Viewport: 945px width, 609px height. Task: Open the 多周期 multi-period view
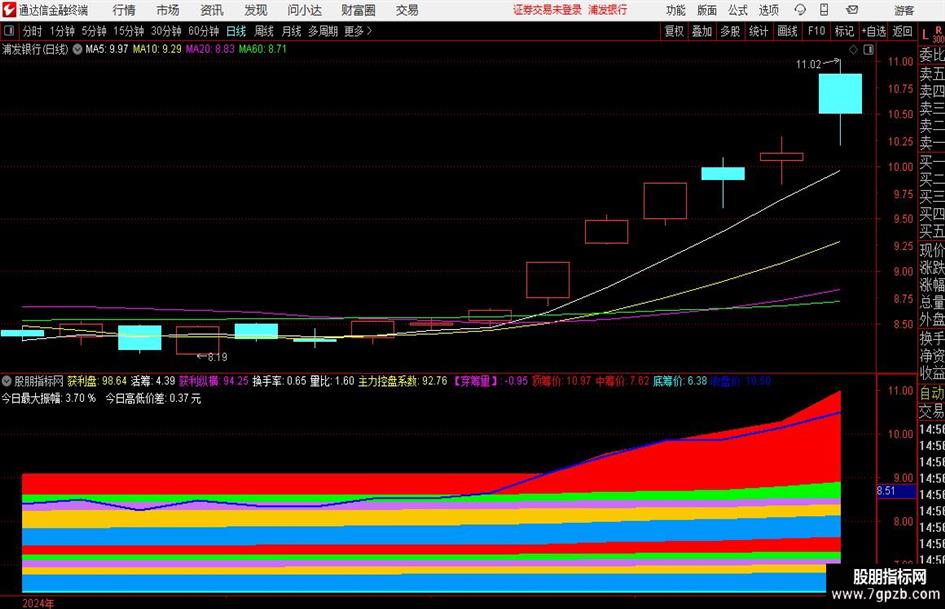(323, 31)
